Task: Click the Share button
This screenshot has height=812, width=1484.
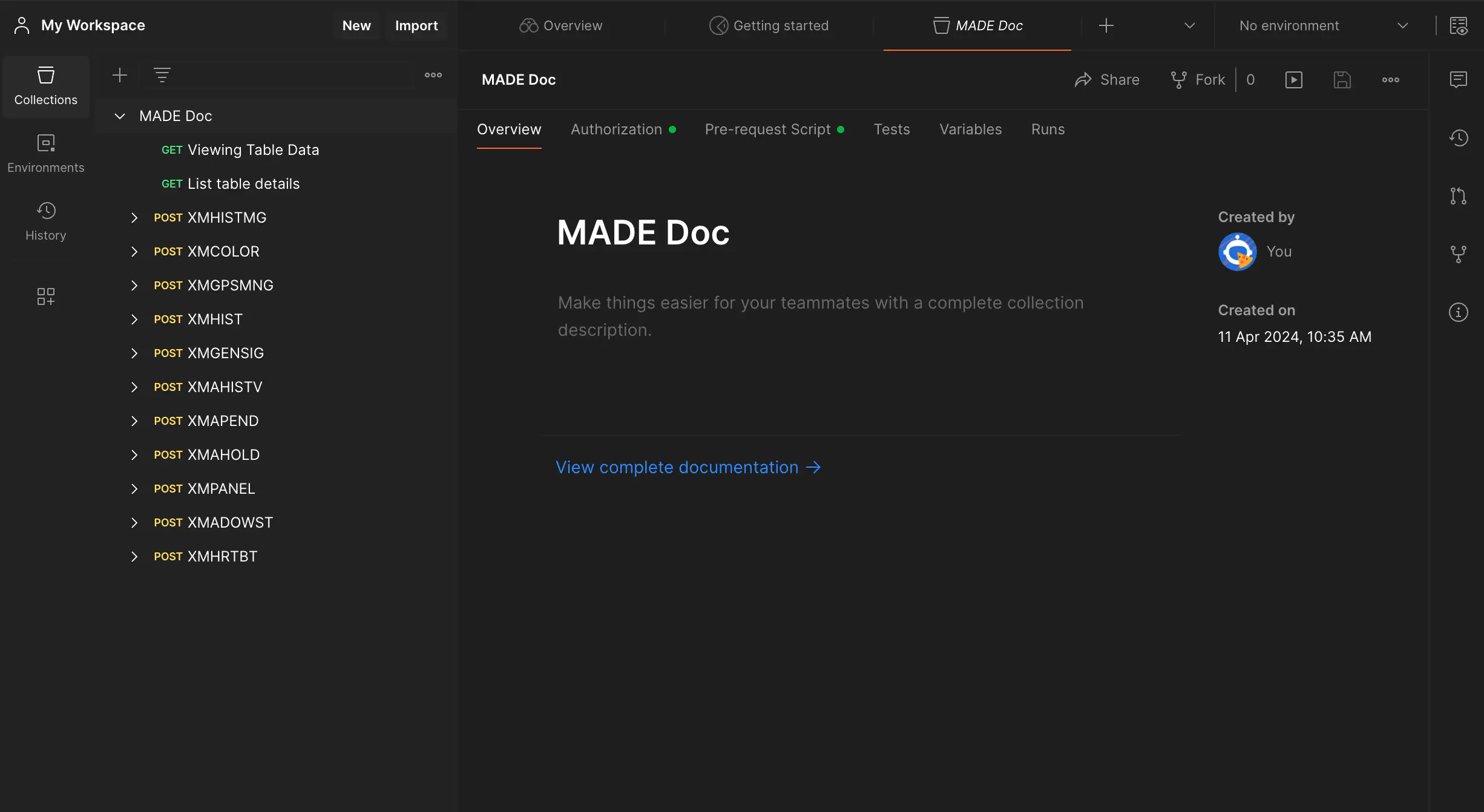Action: coord(1107,80)
